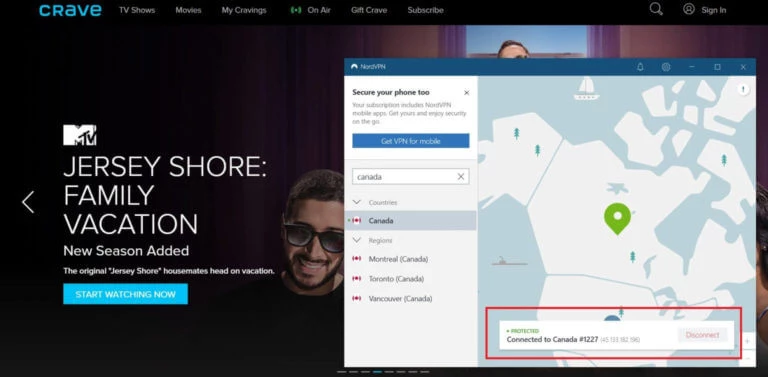Click the Connected to Canada #1227 text
Viewport: 768px width, 377px height.
pyautogui.click(x=552, y=339)
